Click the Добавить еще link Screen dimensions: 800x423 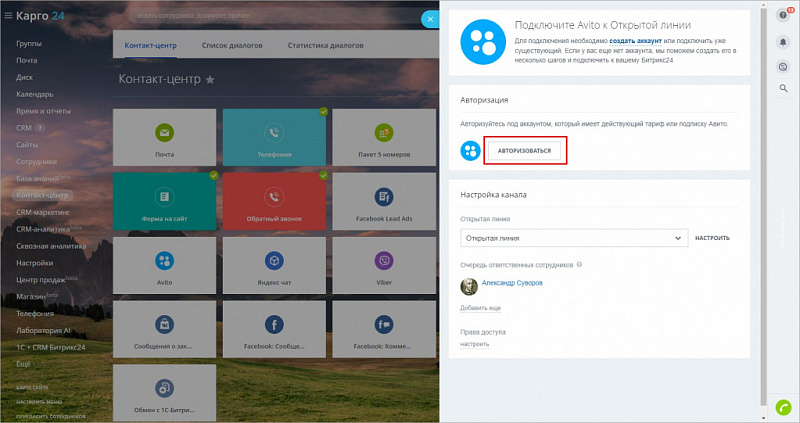[481, 308]
